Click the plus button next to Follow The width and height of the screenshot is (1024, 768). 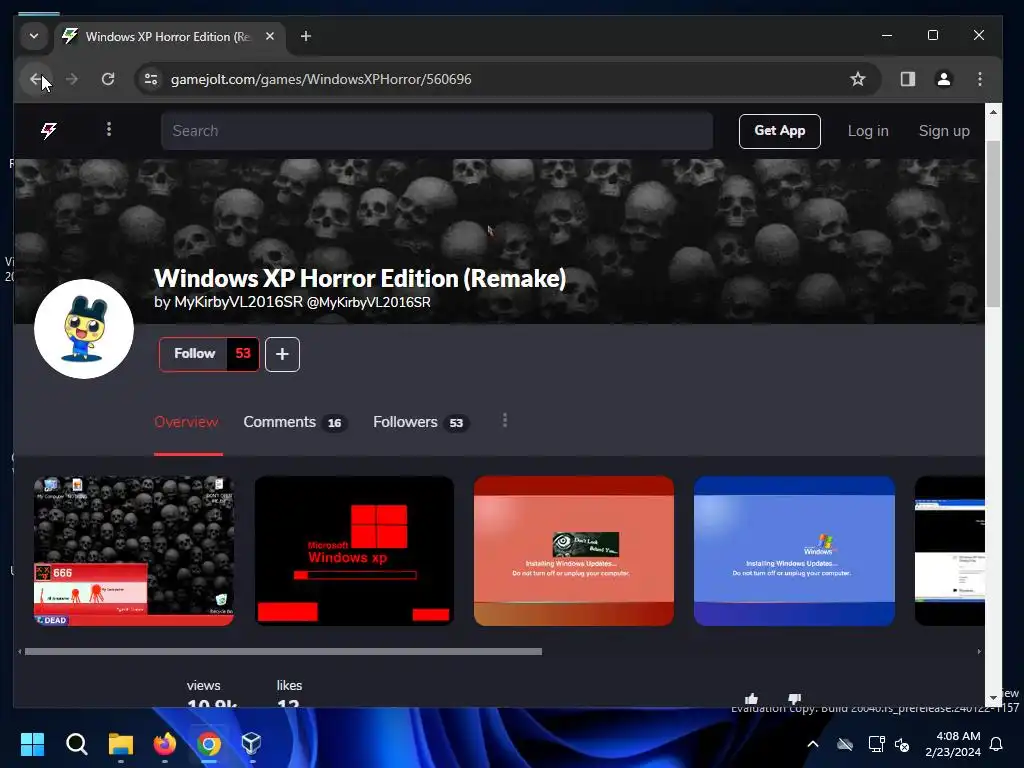(282, 354)
